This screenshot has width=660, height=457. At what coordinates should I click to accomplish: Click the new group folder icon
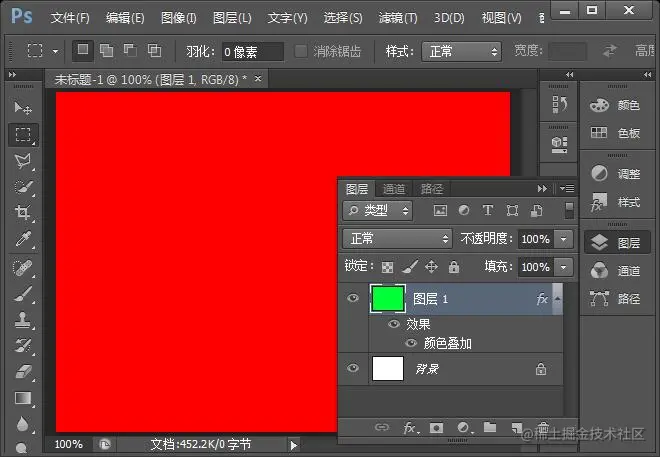[x=490, y=428]
